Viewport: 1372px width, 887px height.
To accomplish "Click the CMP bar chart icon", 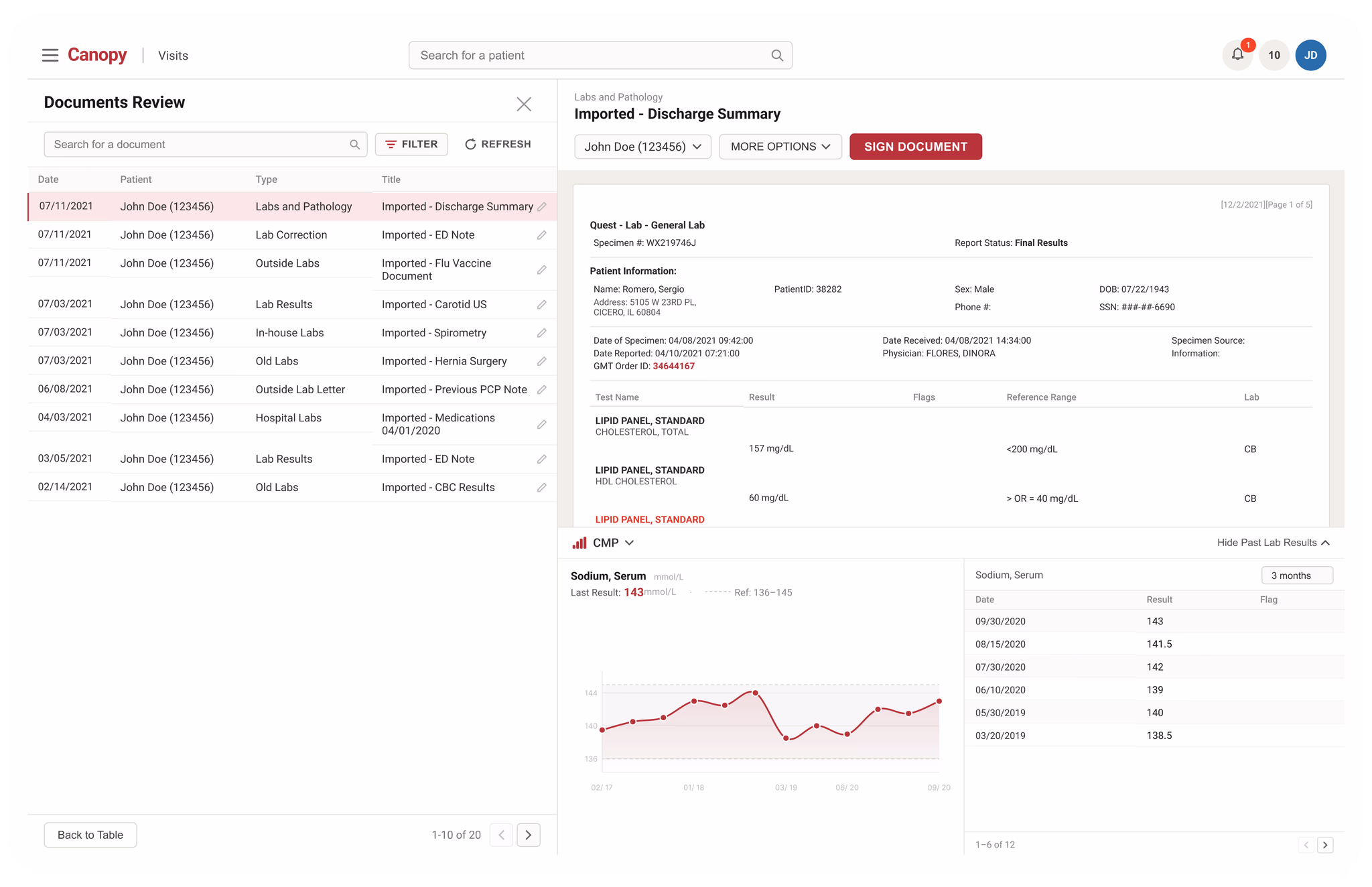I will (579, 543).
